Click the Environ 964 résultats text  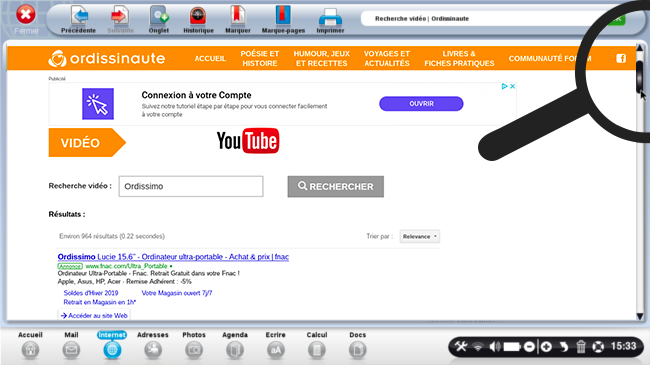point(112,236)
